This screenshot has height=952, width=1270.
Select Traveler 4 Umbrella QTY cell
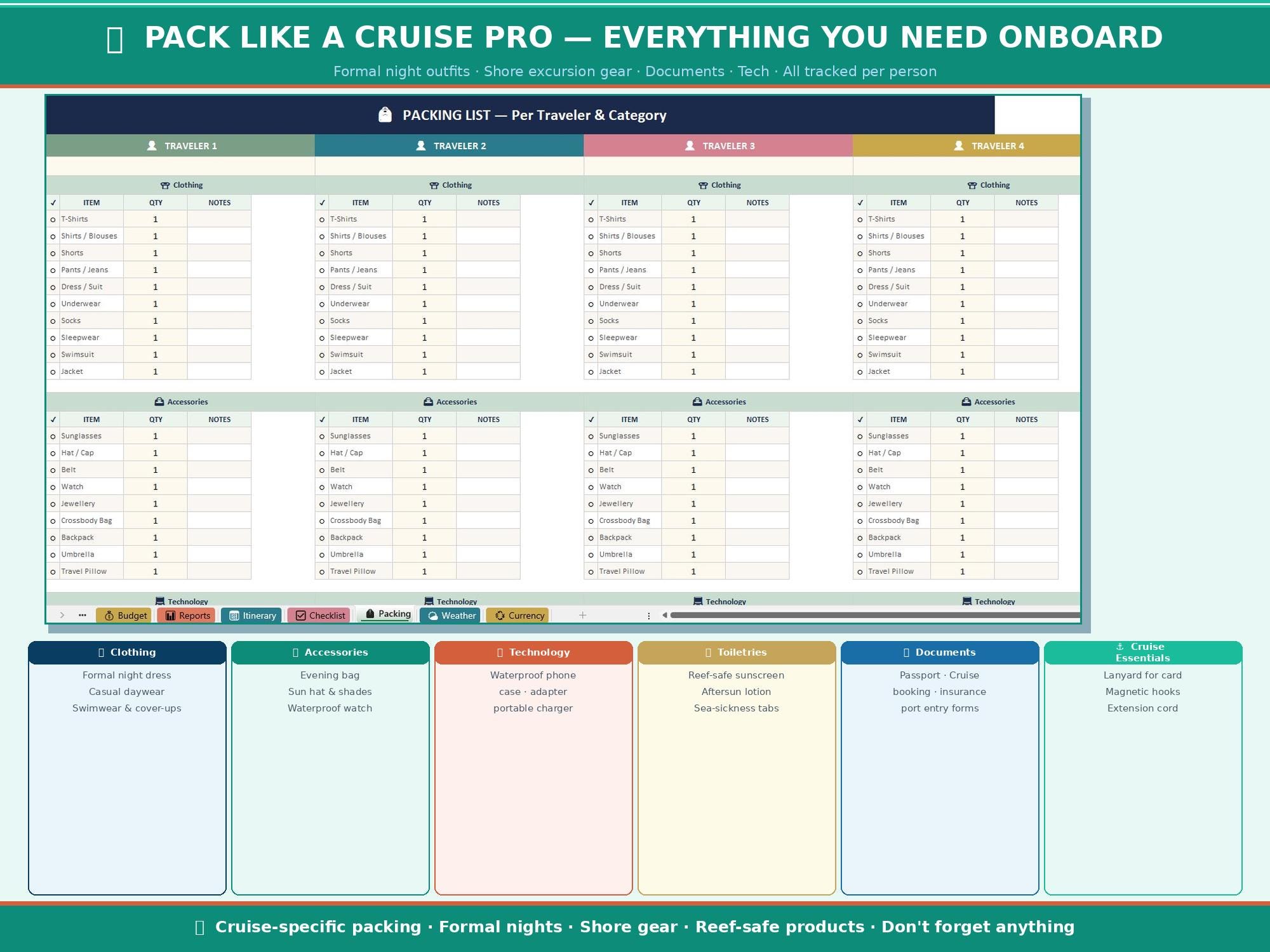point(963,554)
